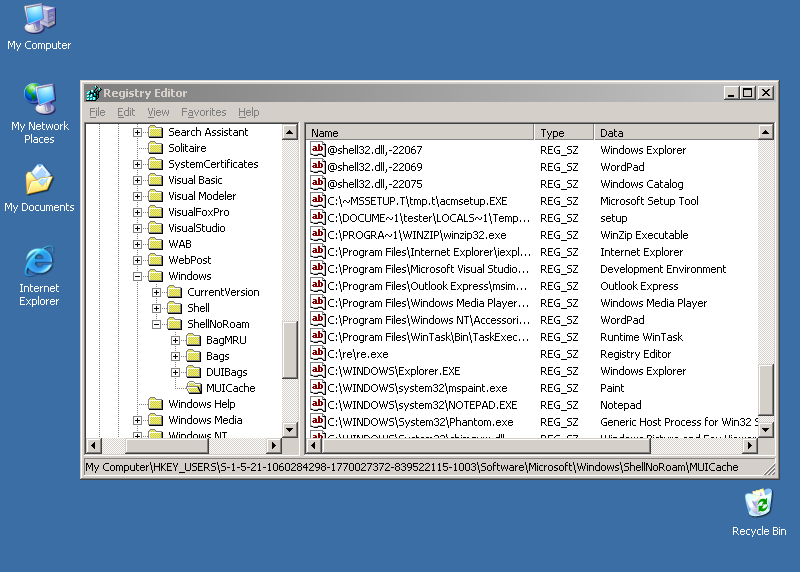The image size is (800, 572).
Task: Click the string icon of Phantom.exe value
Action: [x=318, y=421]
